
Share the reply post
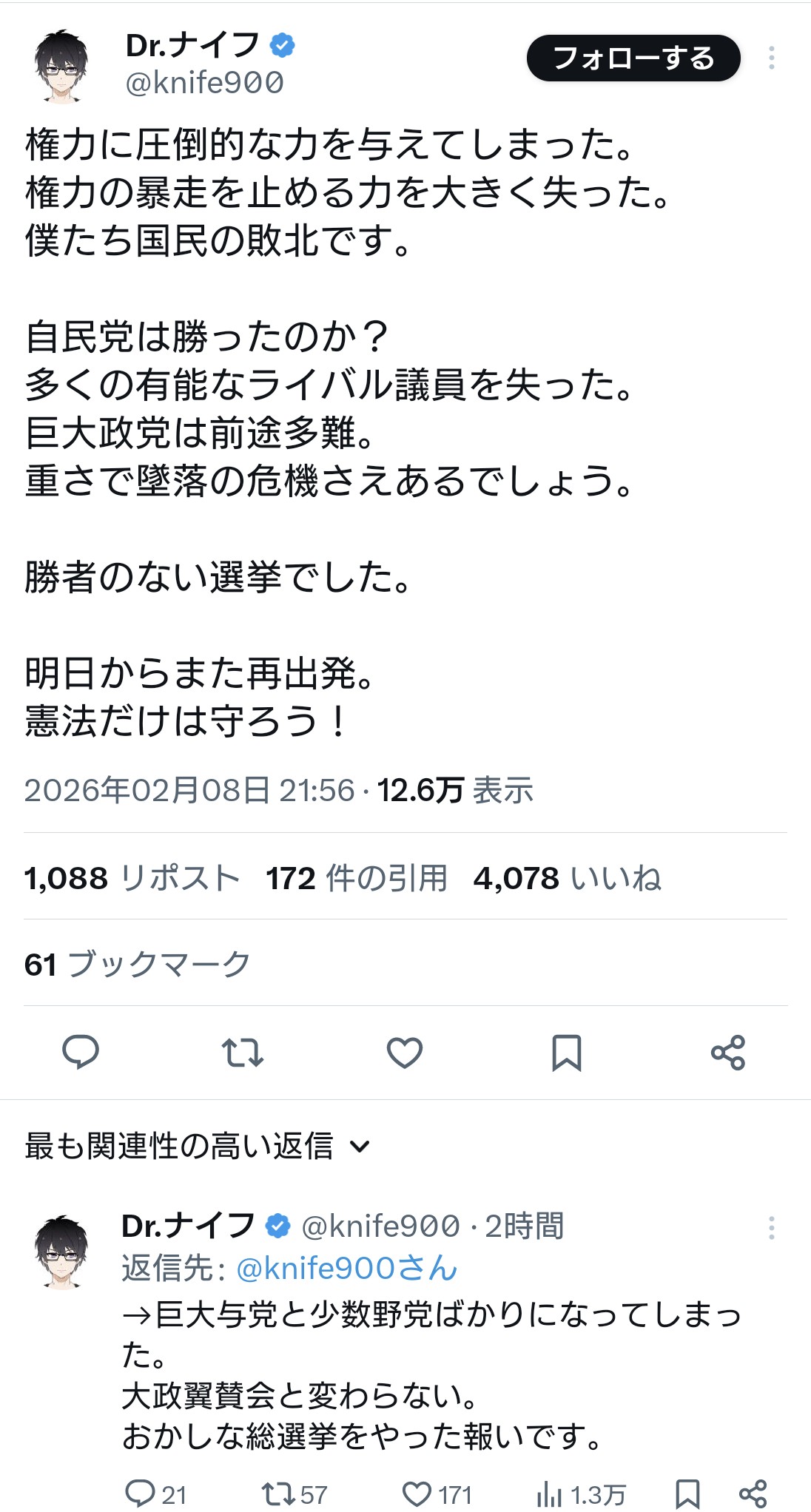click(x=753, y=1494)
